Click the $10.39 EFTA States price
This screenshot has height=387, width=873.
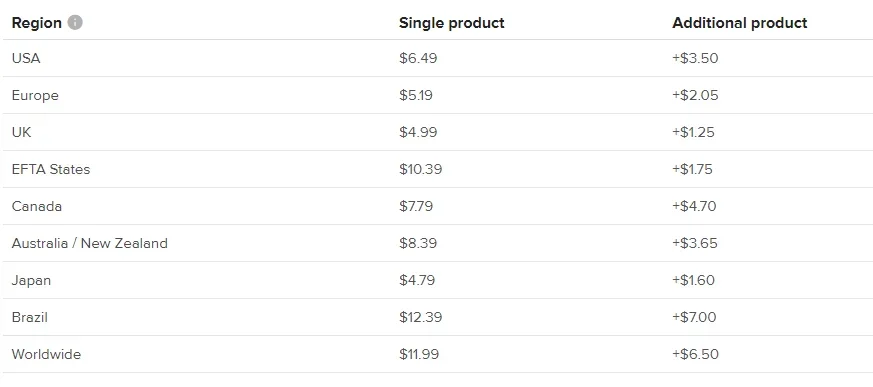click(420, 169)
